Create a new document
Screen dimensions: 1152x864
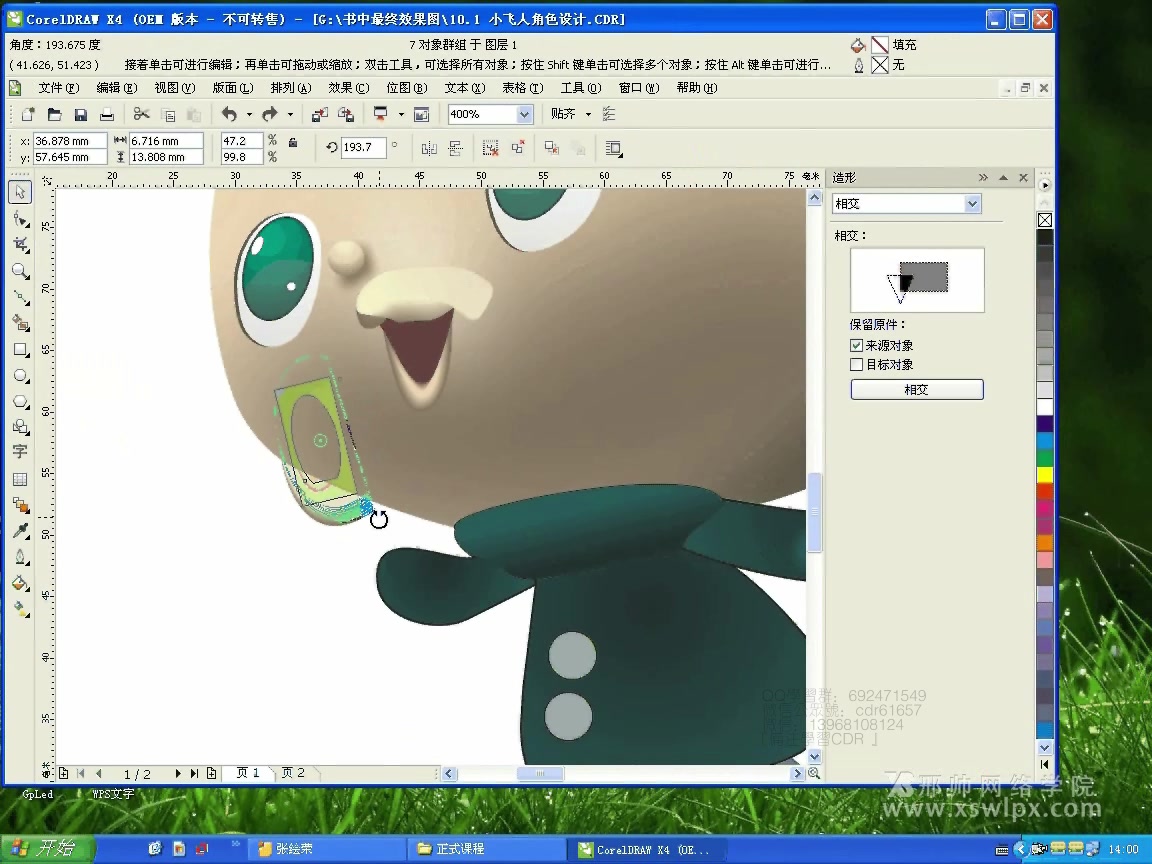pos(28,114)
